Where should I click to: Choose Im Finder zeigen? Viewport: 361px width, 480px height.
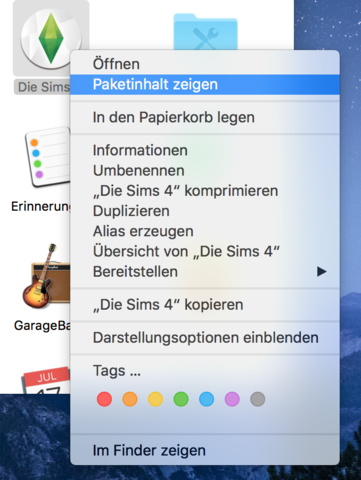point(205,450)
